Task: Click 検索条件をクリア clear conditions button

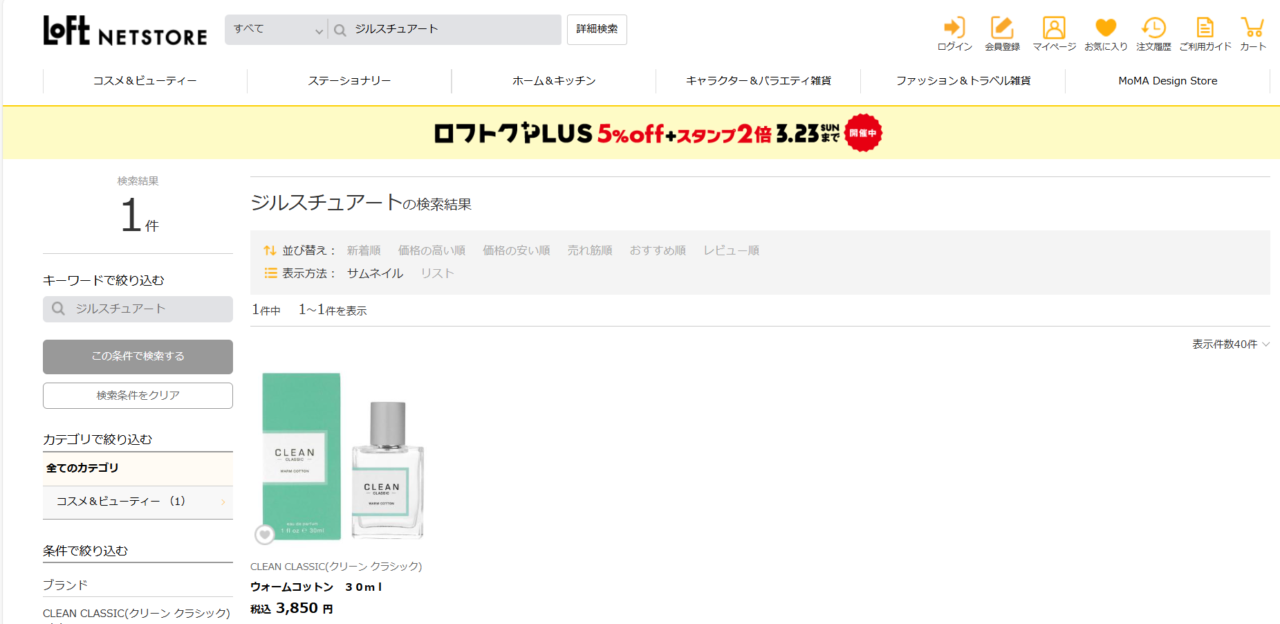Action: 138,396
